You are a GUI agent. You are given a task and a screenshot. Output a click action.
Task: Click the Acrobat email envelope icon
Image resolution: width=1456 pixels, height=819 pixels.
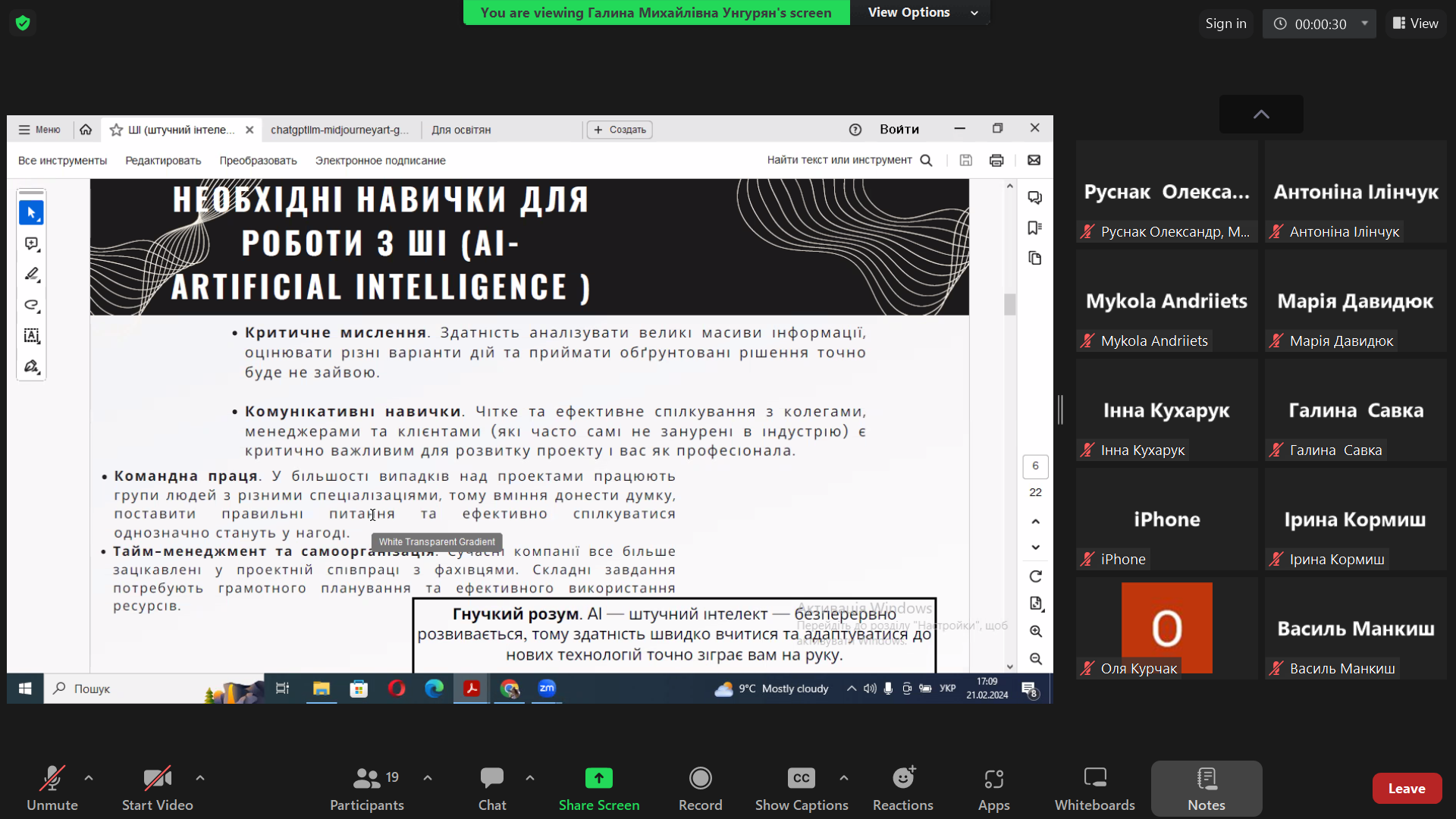(1034, 160)
